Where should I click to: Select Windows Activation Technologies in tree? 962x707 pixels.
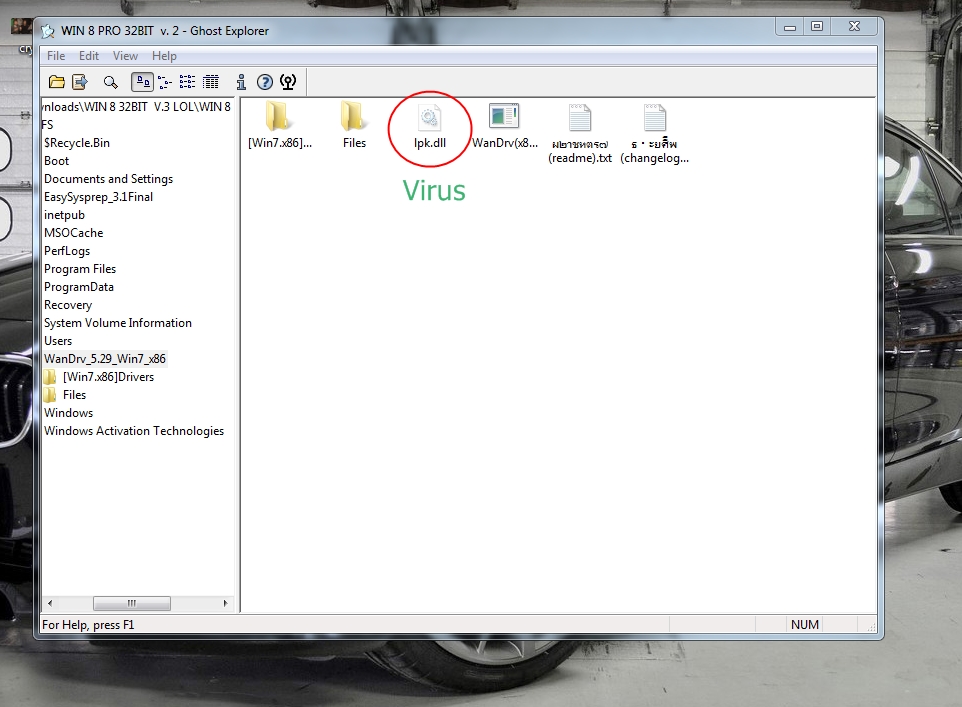point(134,431)
